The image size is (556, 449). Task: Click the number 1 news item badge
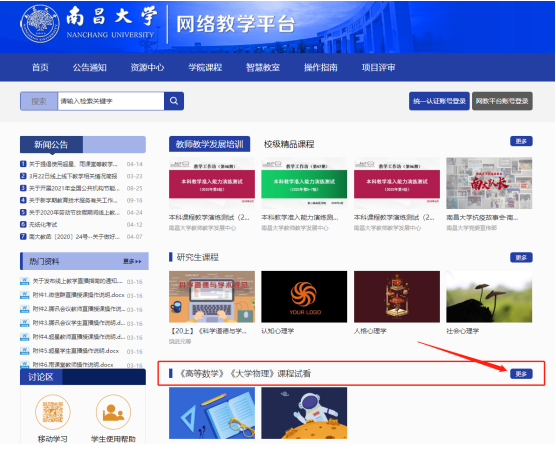pos(23,164)
